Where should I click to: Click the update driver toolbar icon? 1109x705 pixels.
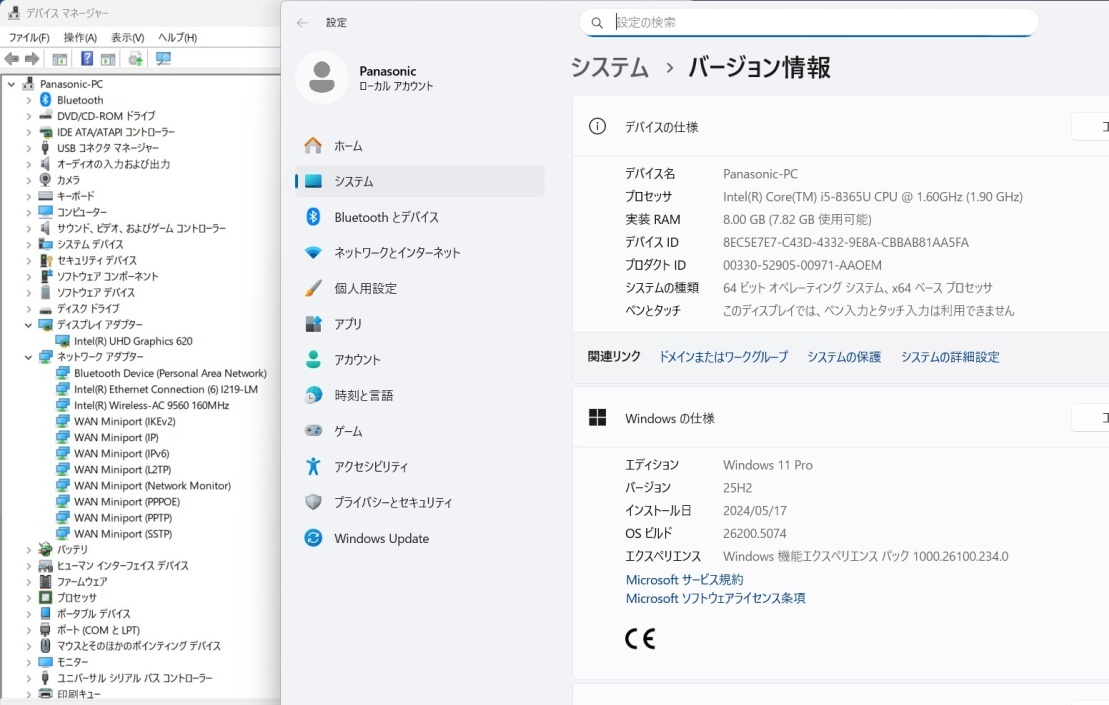click(135, 59)
